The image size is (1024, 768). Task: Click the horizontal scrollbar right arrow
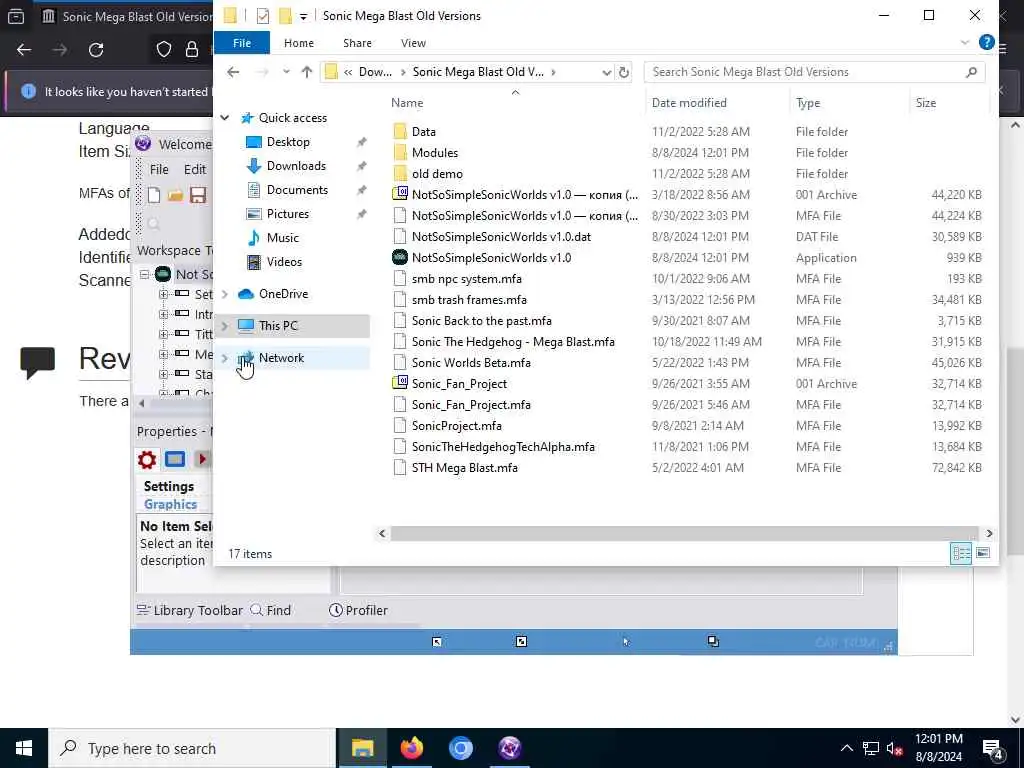coord(989,534)
